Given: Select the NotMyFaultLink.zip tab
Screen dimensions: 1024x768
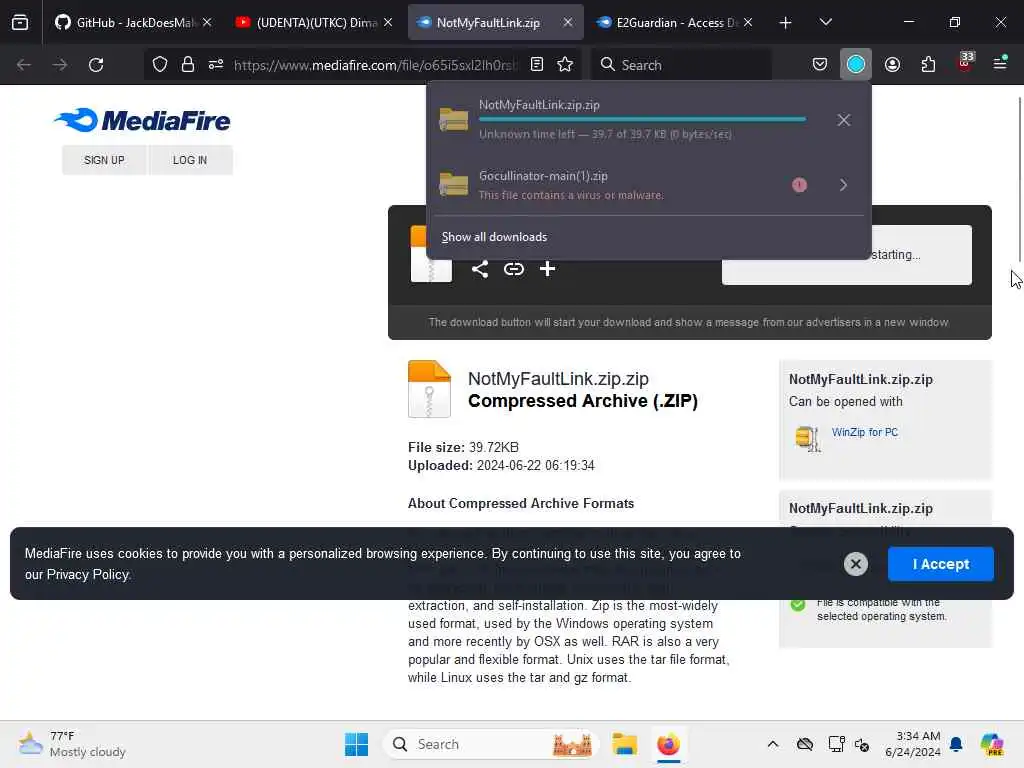Looking at the screenshot, I should pos(487,22).
